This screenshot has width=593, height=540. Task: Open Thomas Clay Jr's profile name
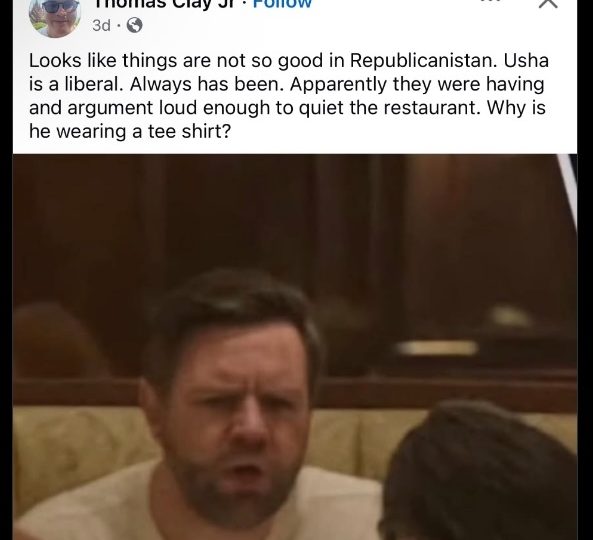165,3
